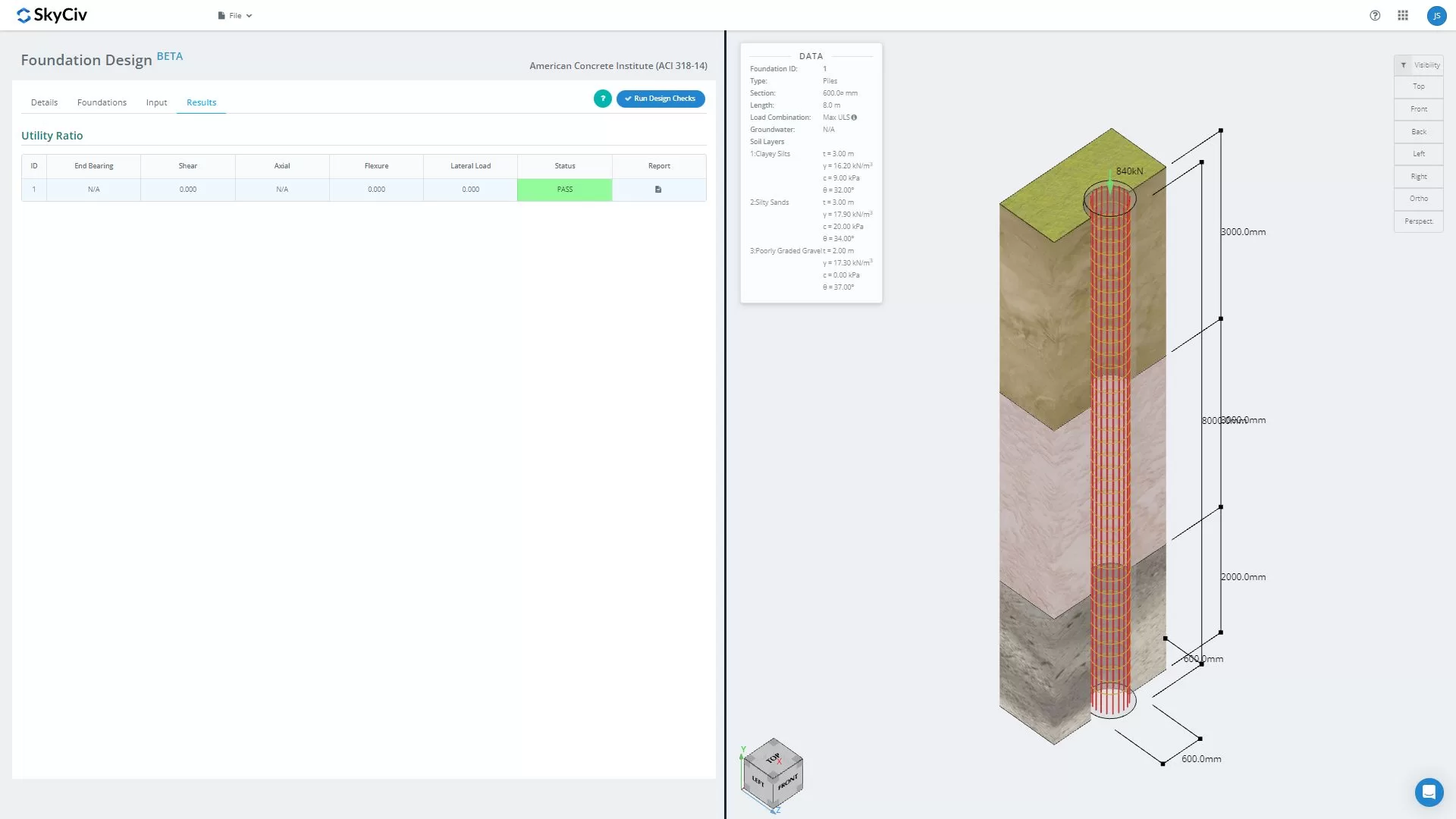Click Load Combination info icon
Screen dimensions: 1456x819
854,118
